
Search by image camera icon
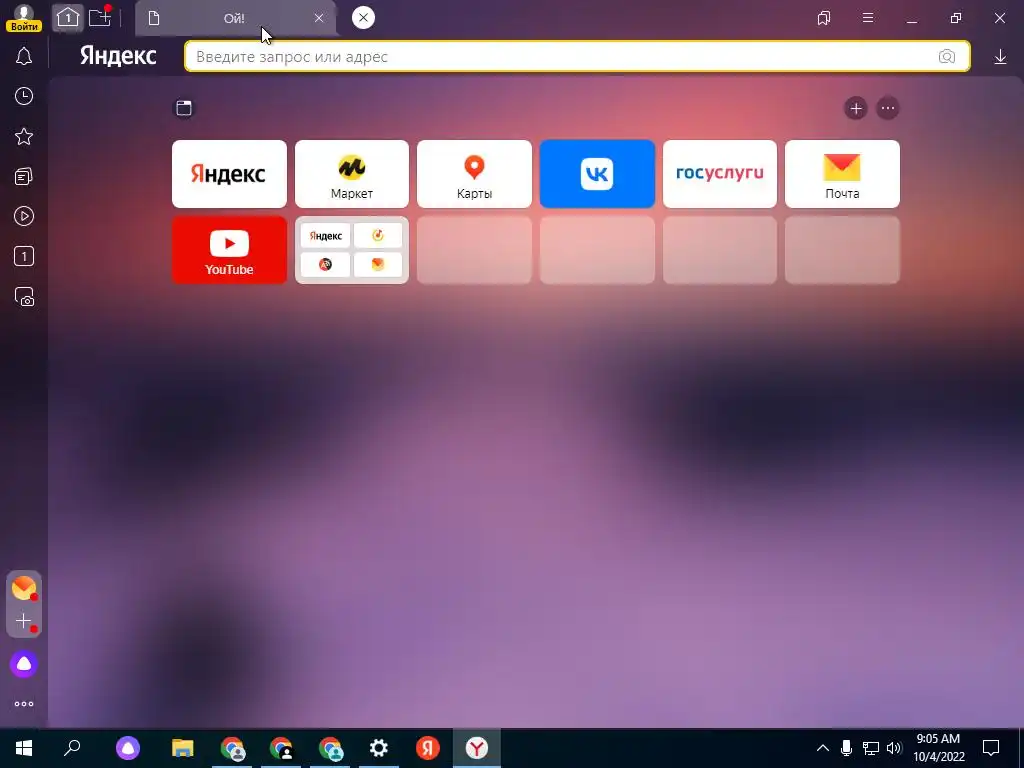(947, 57)
